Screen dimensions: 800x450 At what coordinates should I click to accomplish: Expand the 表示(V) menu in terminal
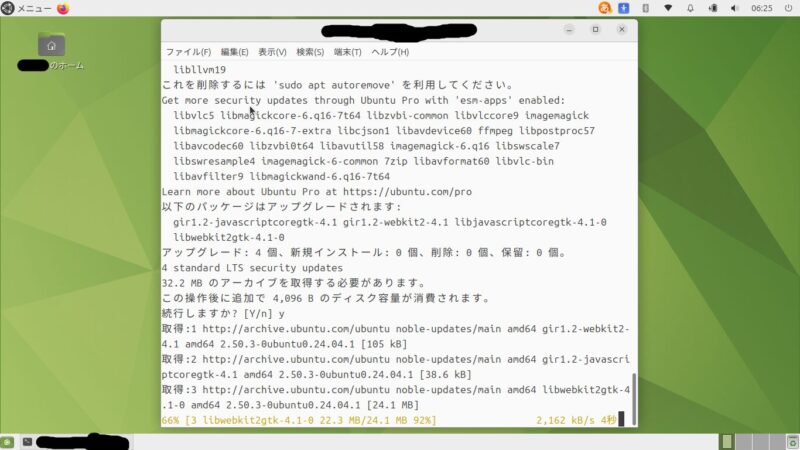(x=272, y=52)
